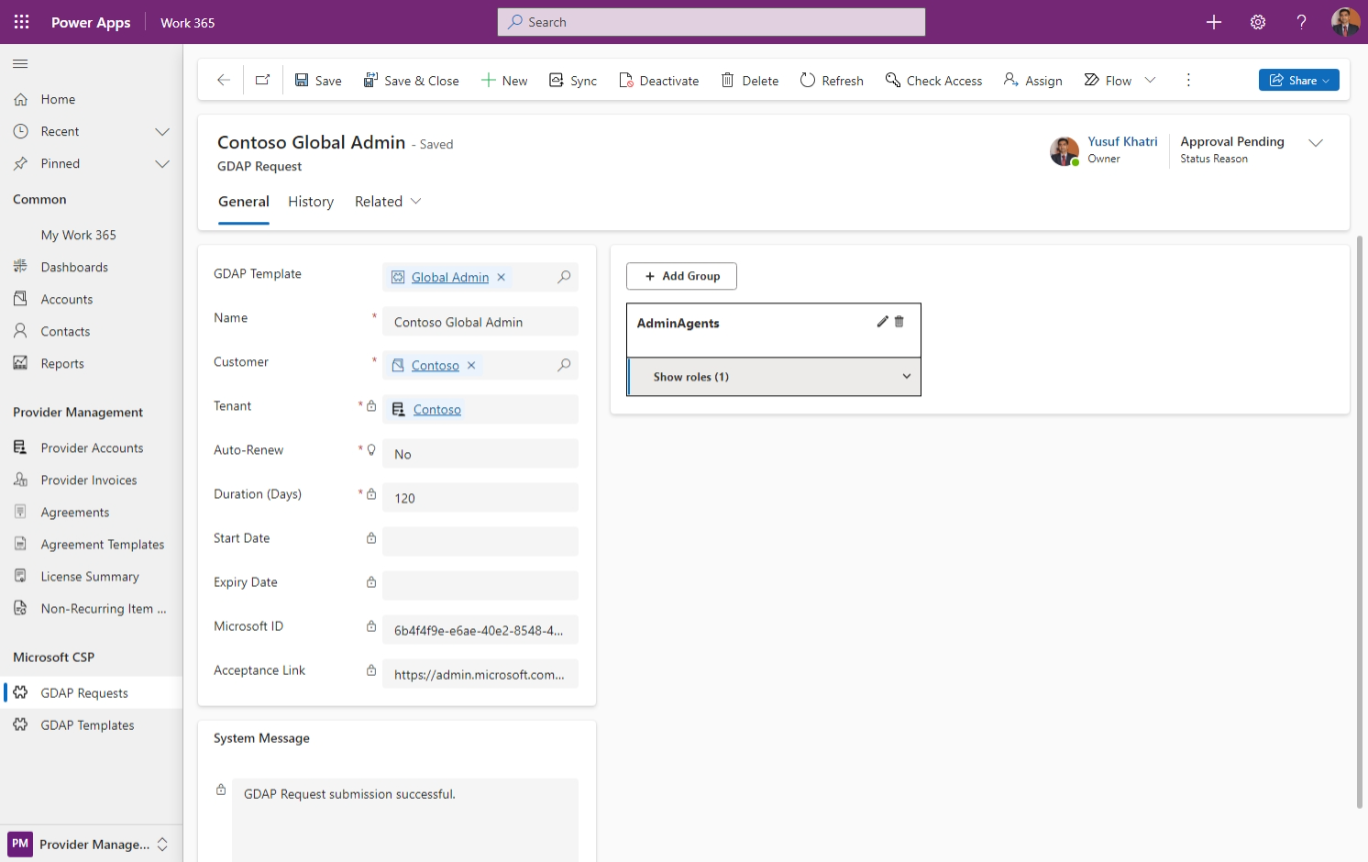Deactivate this record

[x=659, y=80]
